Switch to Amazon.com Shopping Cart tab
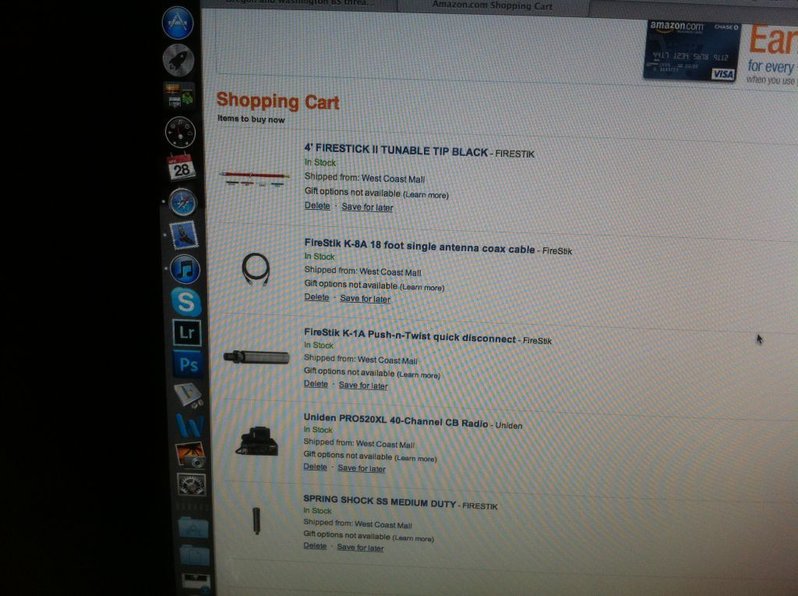Viewport: 798px width, 596px height. point(493,6)
